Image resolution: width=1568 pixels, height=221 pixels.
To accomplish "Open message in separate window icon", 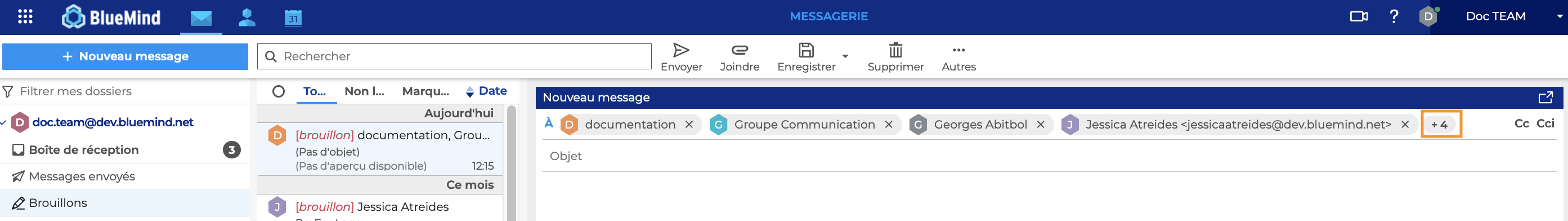I will 1545,98.
